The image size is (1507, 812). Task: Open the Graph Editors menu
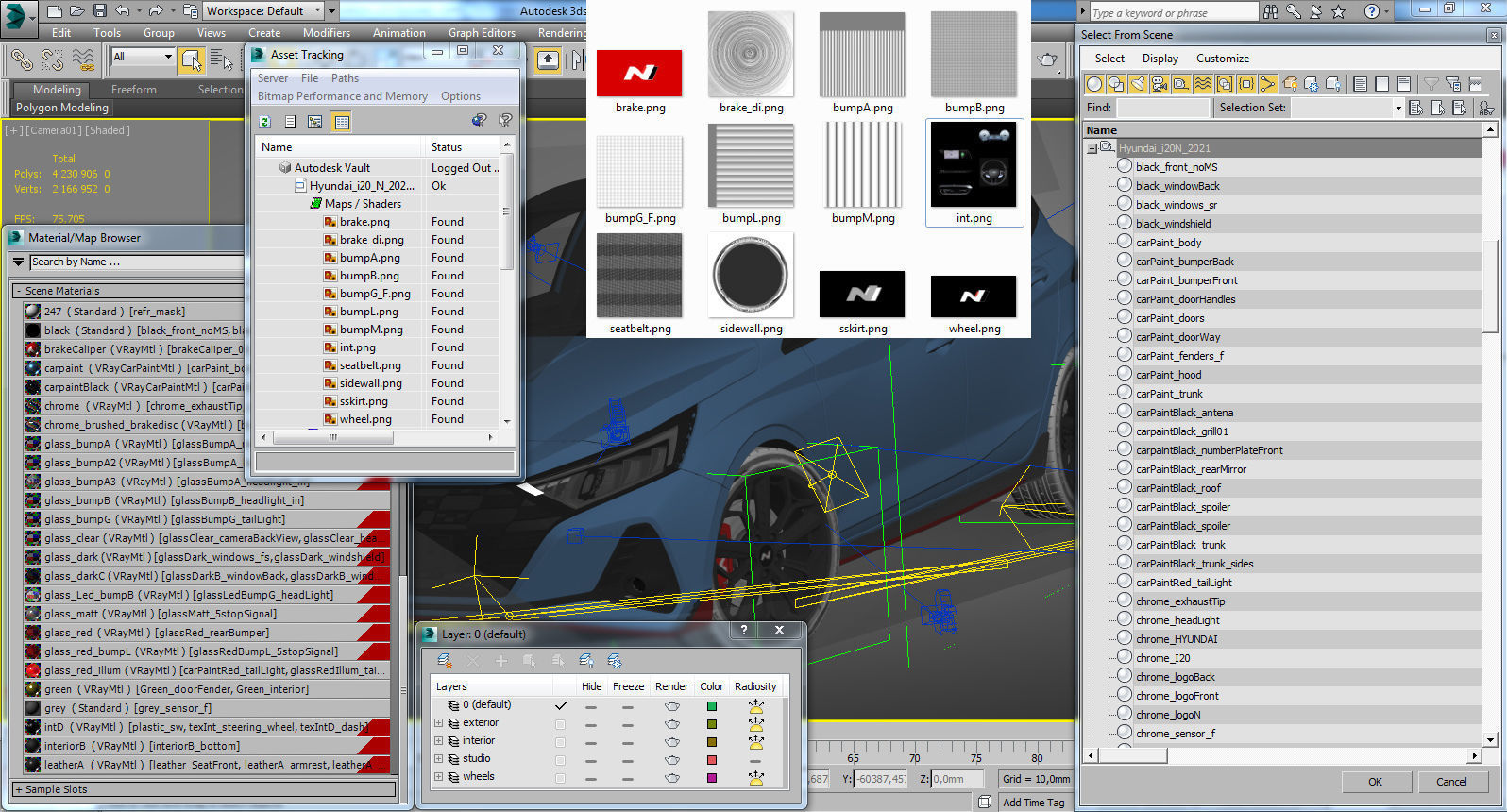482,32
